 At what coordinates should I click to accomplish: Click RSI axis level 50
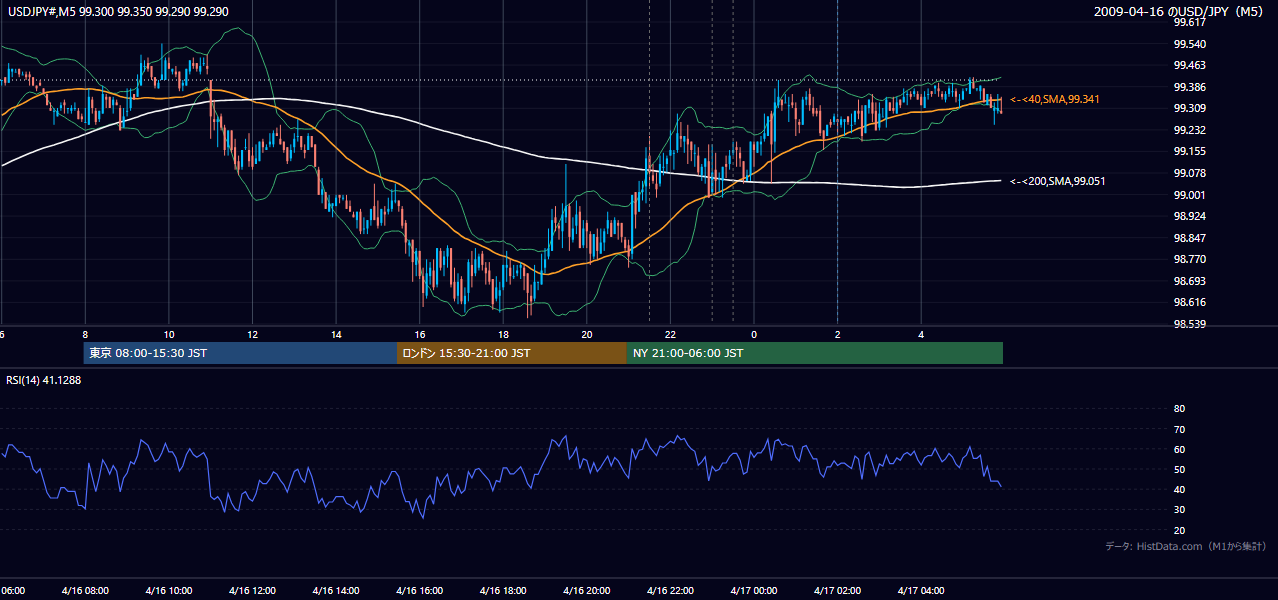[x=1179, y=469]
